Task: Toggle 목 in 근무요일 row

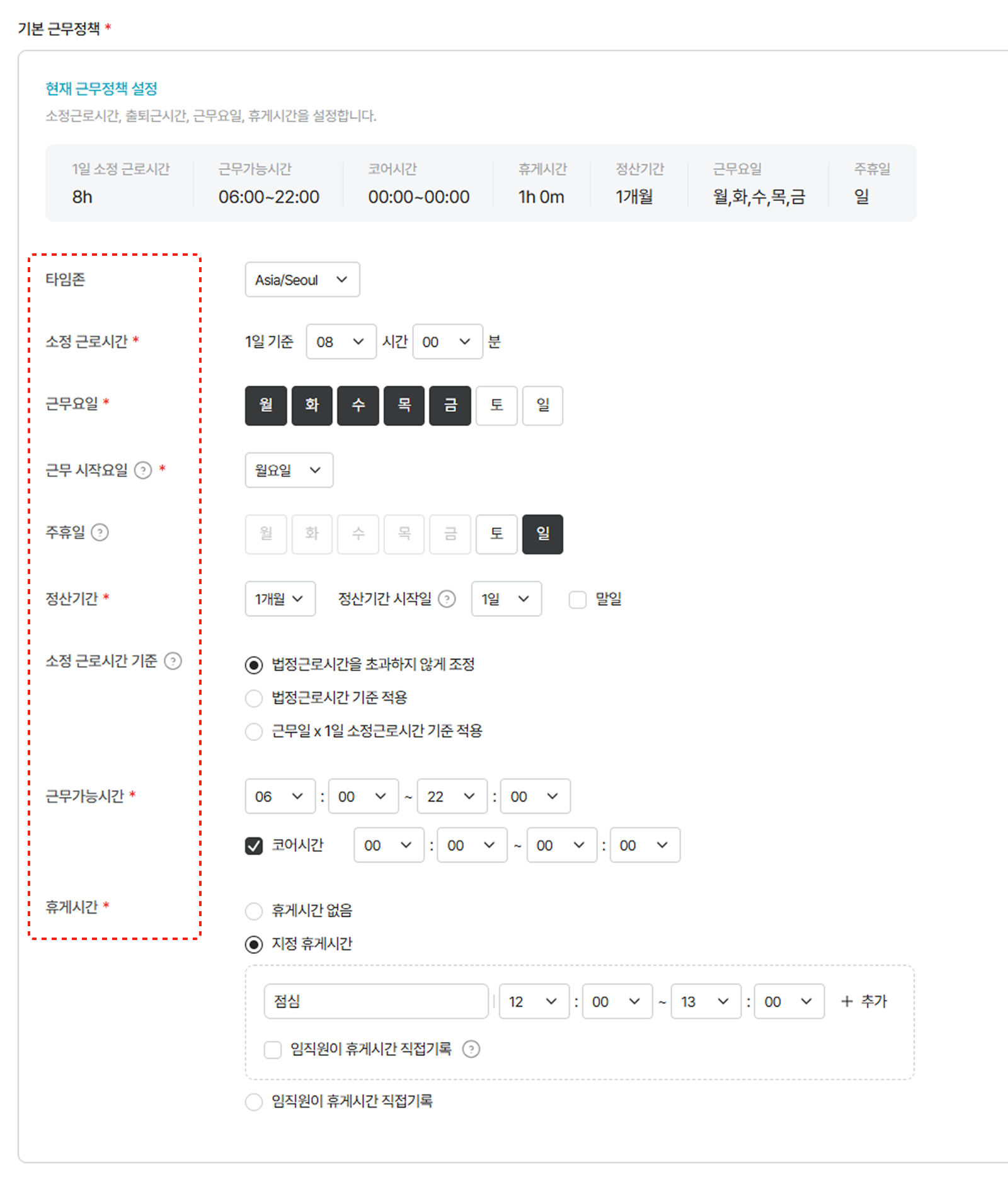Action: pos(404,405)
